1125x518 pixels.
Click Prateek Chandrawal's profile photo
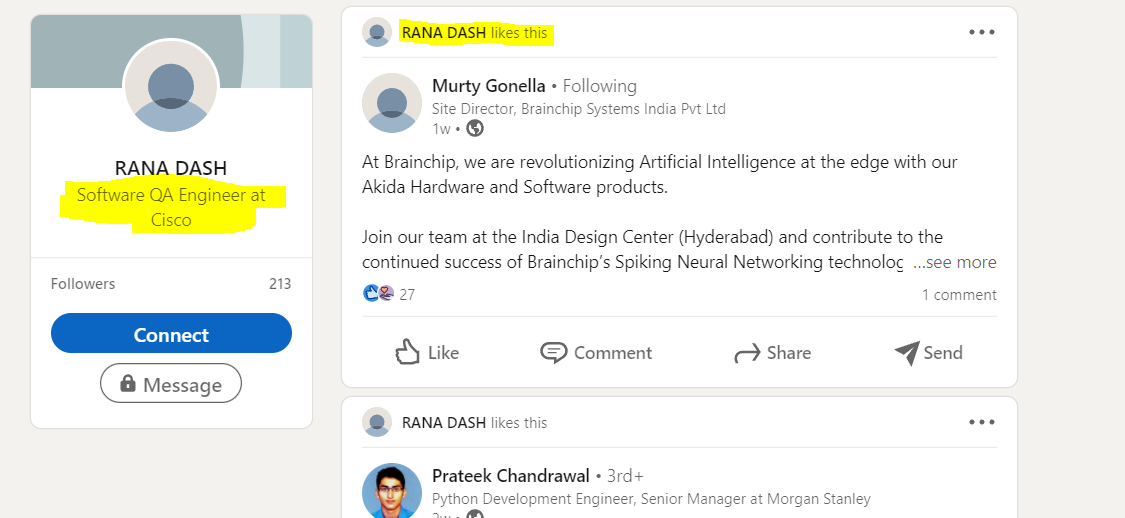tap(392, 491)
